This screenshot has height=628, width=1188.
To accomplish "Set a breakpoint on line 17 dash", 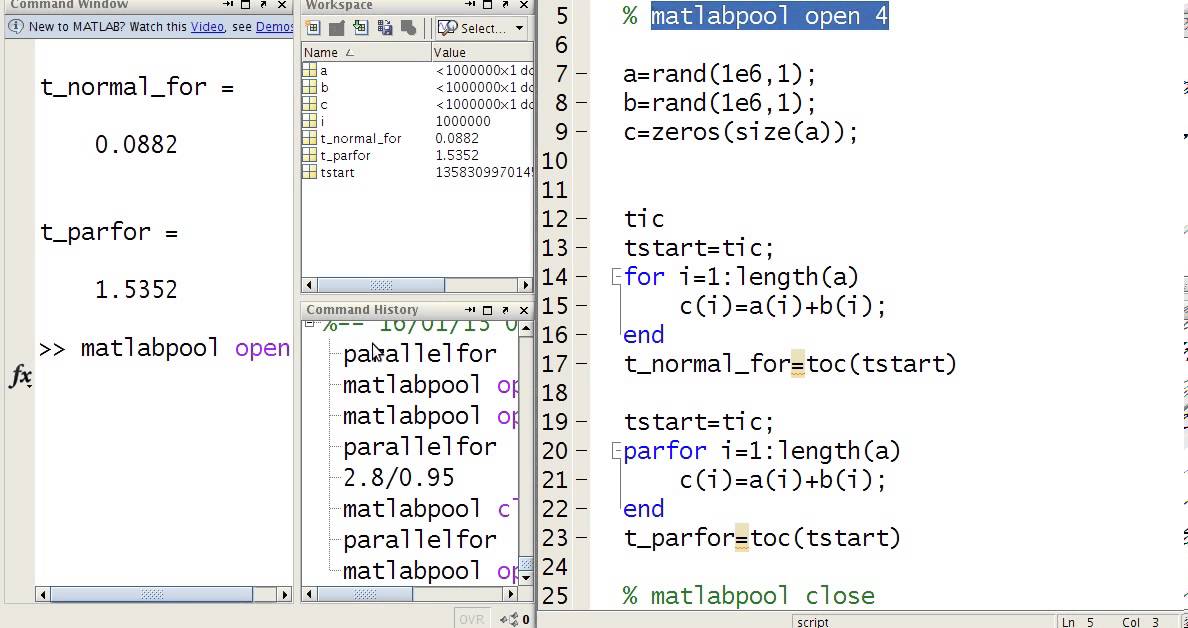I will [x=581, y=364].
